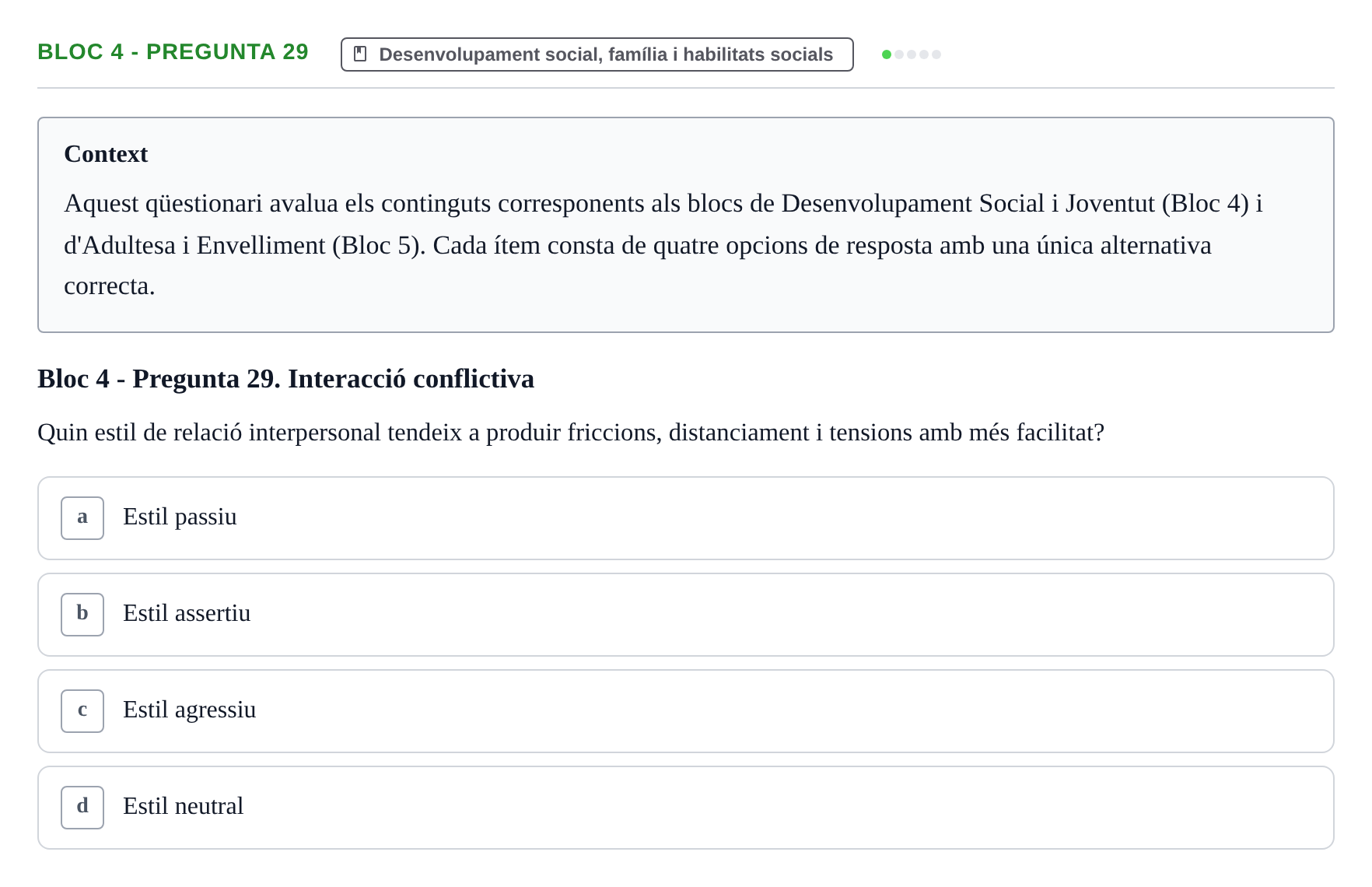Select answer option b, Estil assertiu
The image size is (1372, 887).
pos(685,615)
